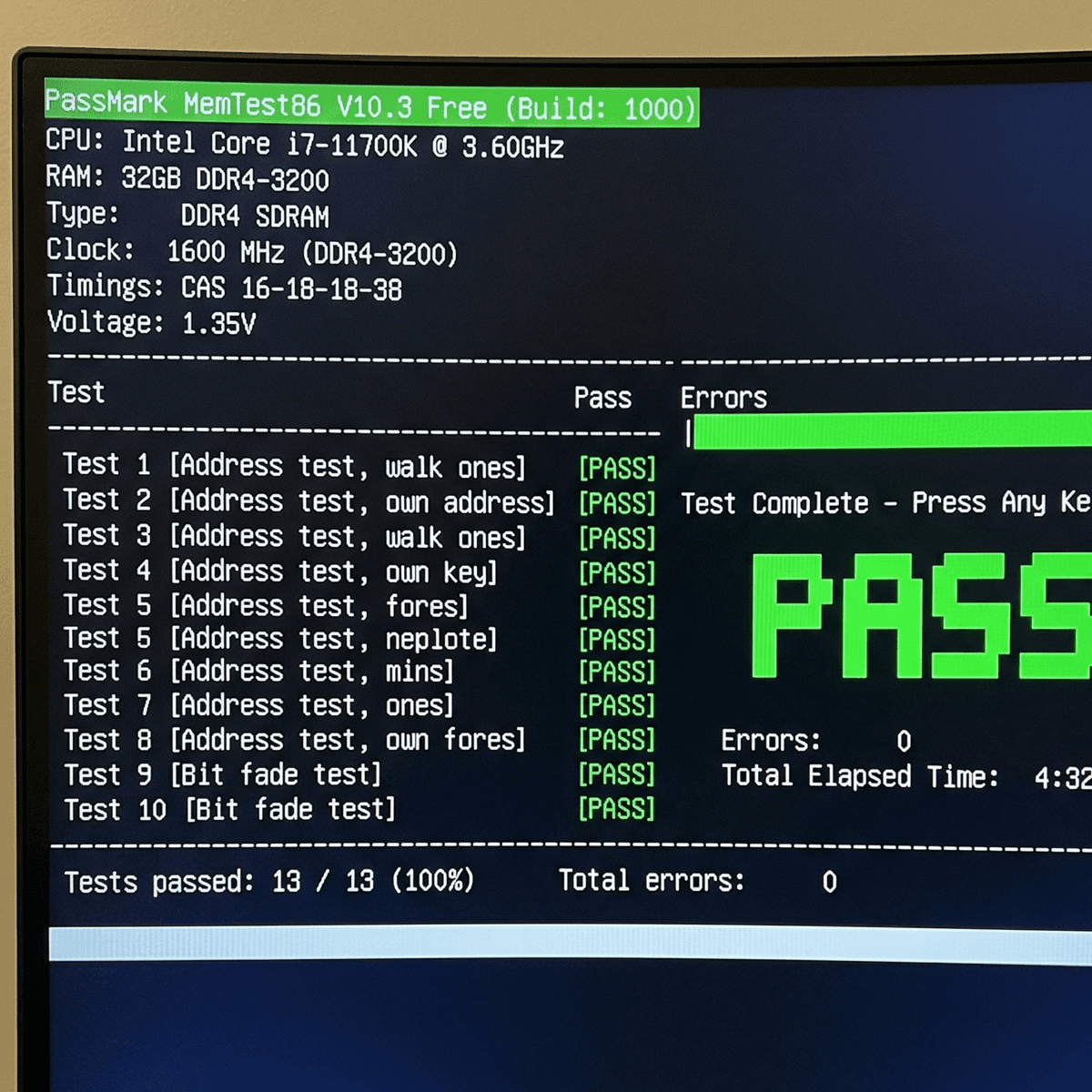This screenshot has width=1092, height=1092.
Task: Click the Tests passed 13 / 13 (100%) summary
Action: [x=269, y=881]
